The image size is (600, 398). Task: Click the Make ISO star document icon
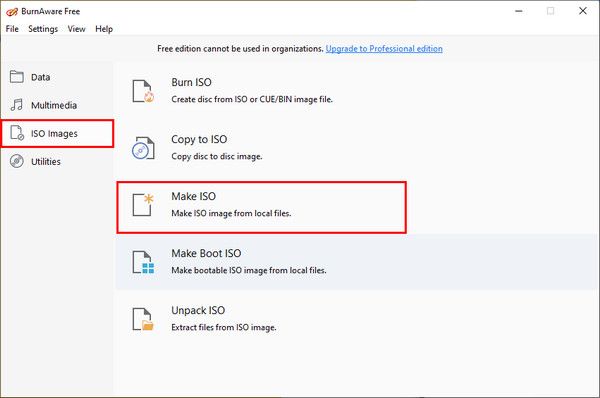point(143,205)
